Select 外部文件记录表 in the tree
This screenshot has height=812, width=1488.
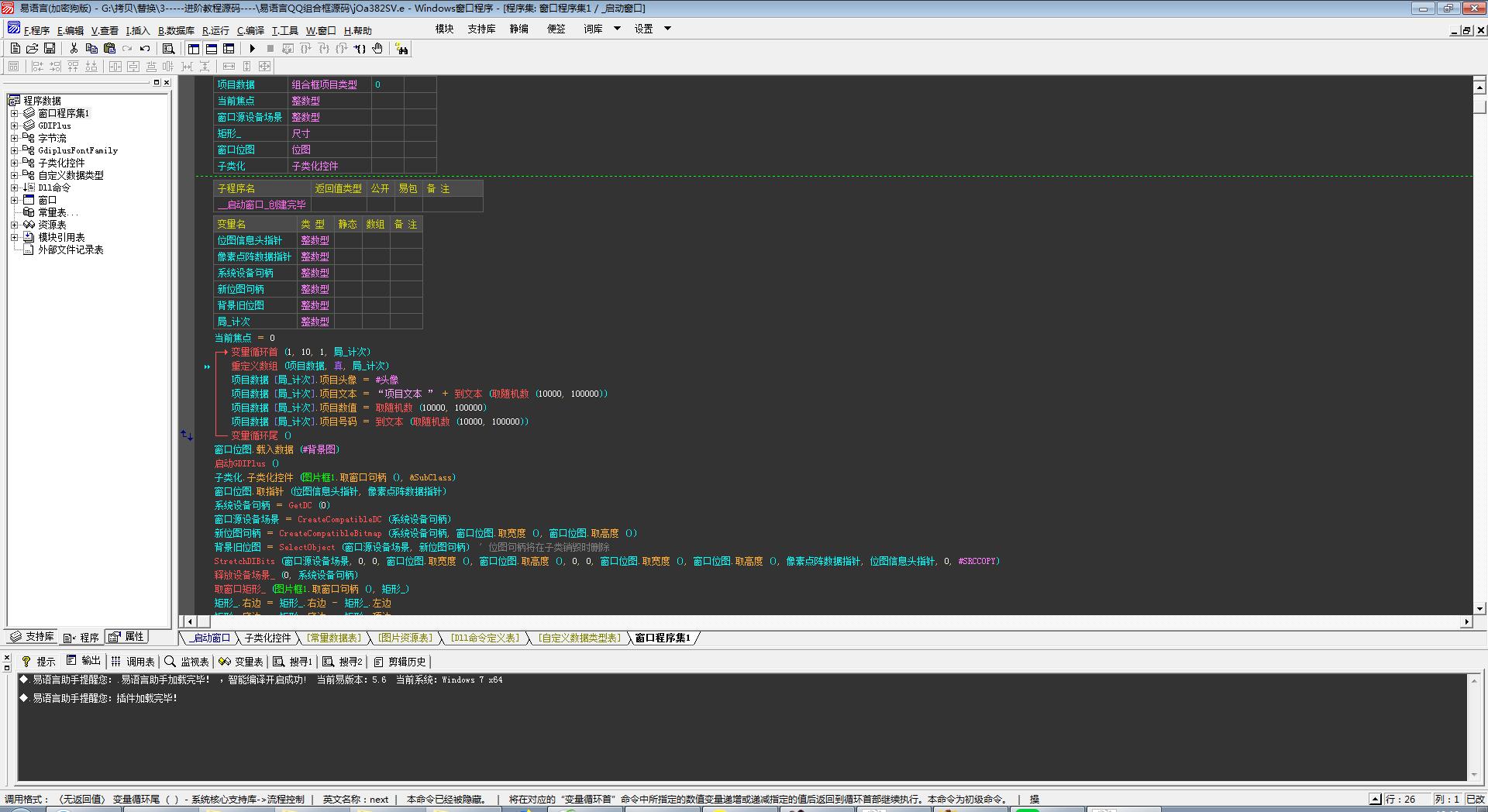[71, 249]
